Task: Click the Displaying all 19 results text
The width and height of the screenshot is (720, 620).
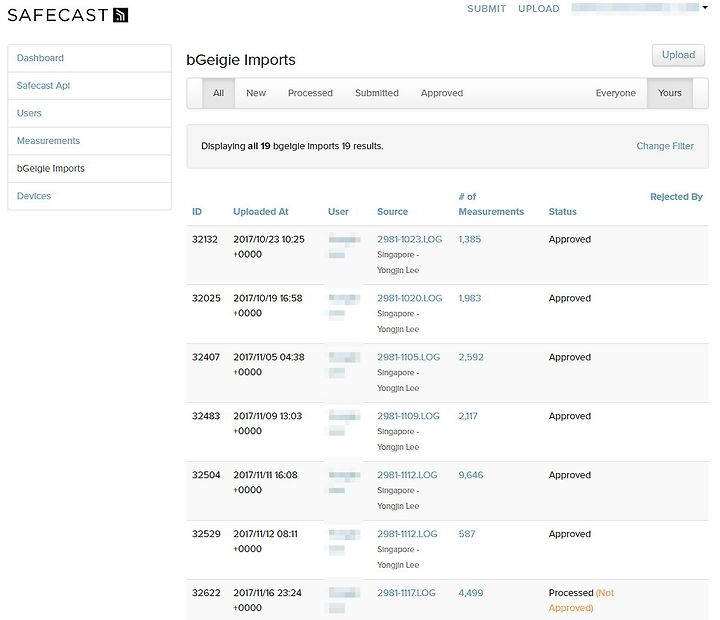Action: coord(292,146)
